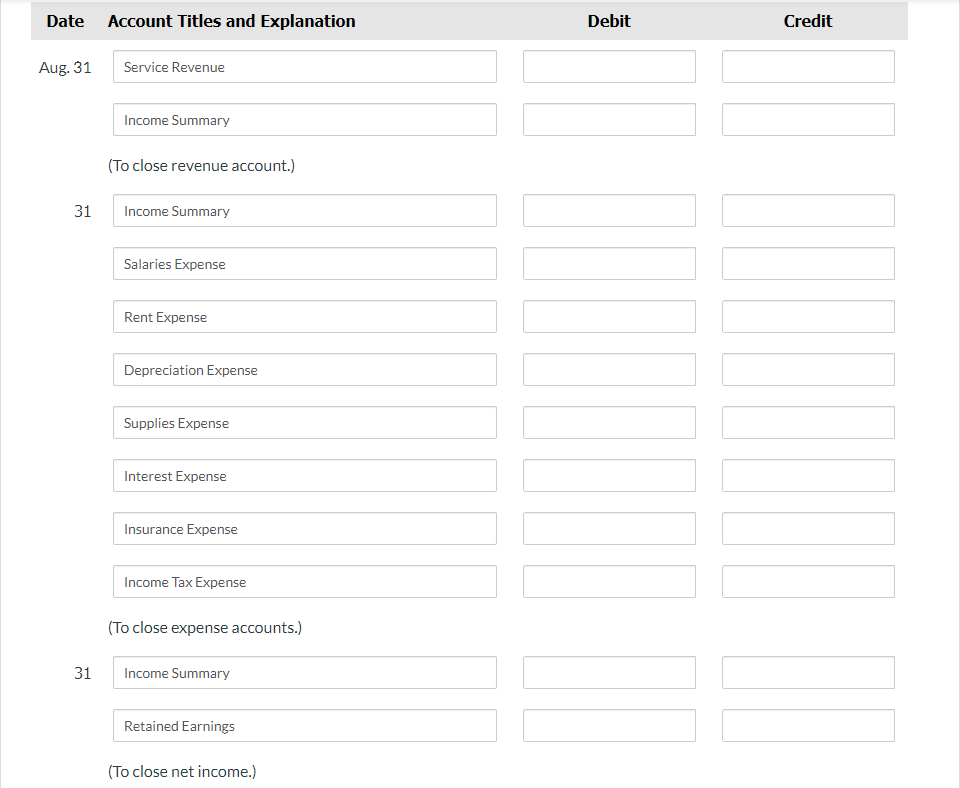Image resolution: width=960 pixels, height=788 pixels.
Task: Click the Credit field for Income Summary
Action: tap(807, 119)
